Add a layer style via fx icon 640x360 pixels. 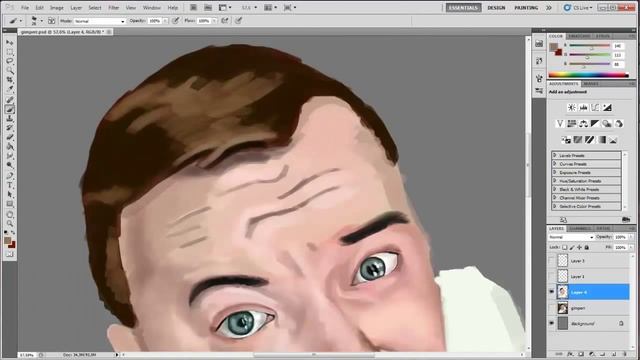click(x=570, y=354)
